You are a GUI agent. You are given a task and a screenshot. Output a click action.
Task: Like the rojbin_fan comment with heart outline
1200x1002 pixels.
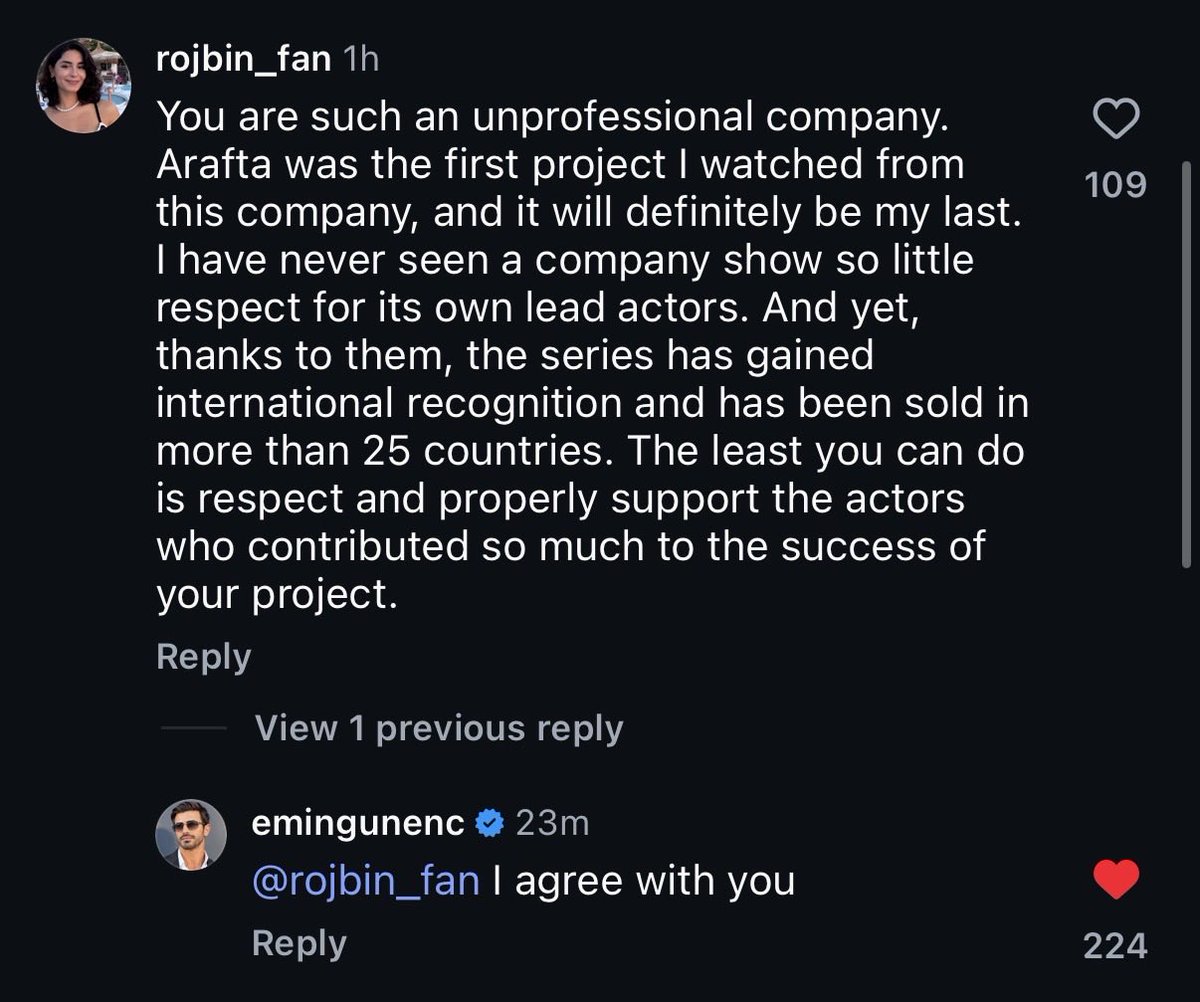[x=1115, y=120]
